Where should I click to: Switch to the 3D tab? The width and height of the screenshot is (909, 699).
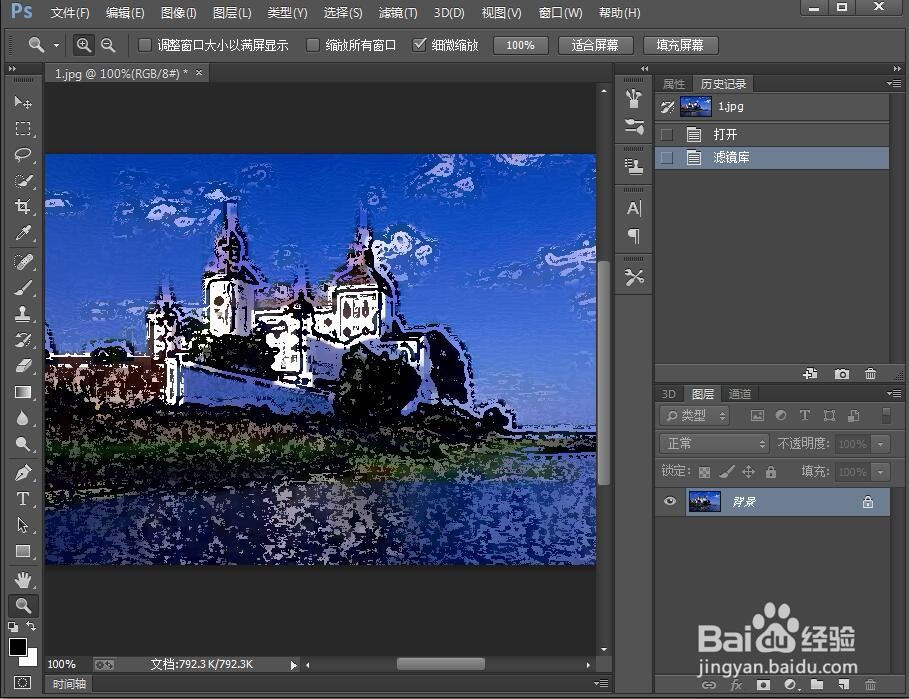coord(668,394)
